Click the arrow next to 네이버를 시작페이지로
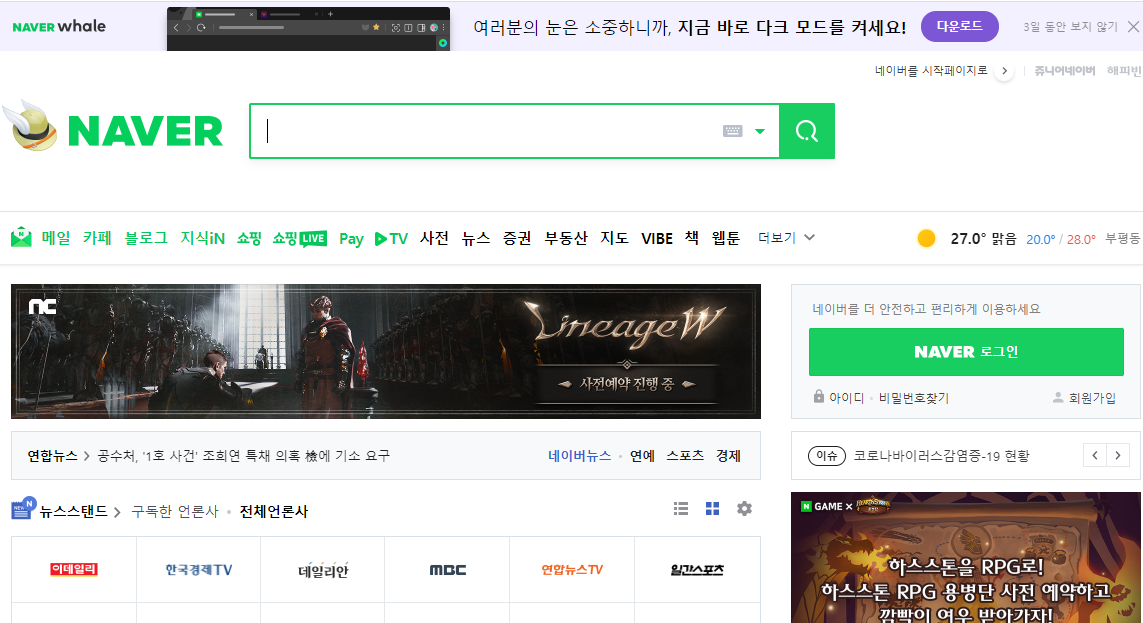The image size is (1143, 623). 1004,71
